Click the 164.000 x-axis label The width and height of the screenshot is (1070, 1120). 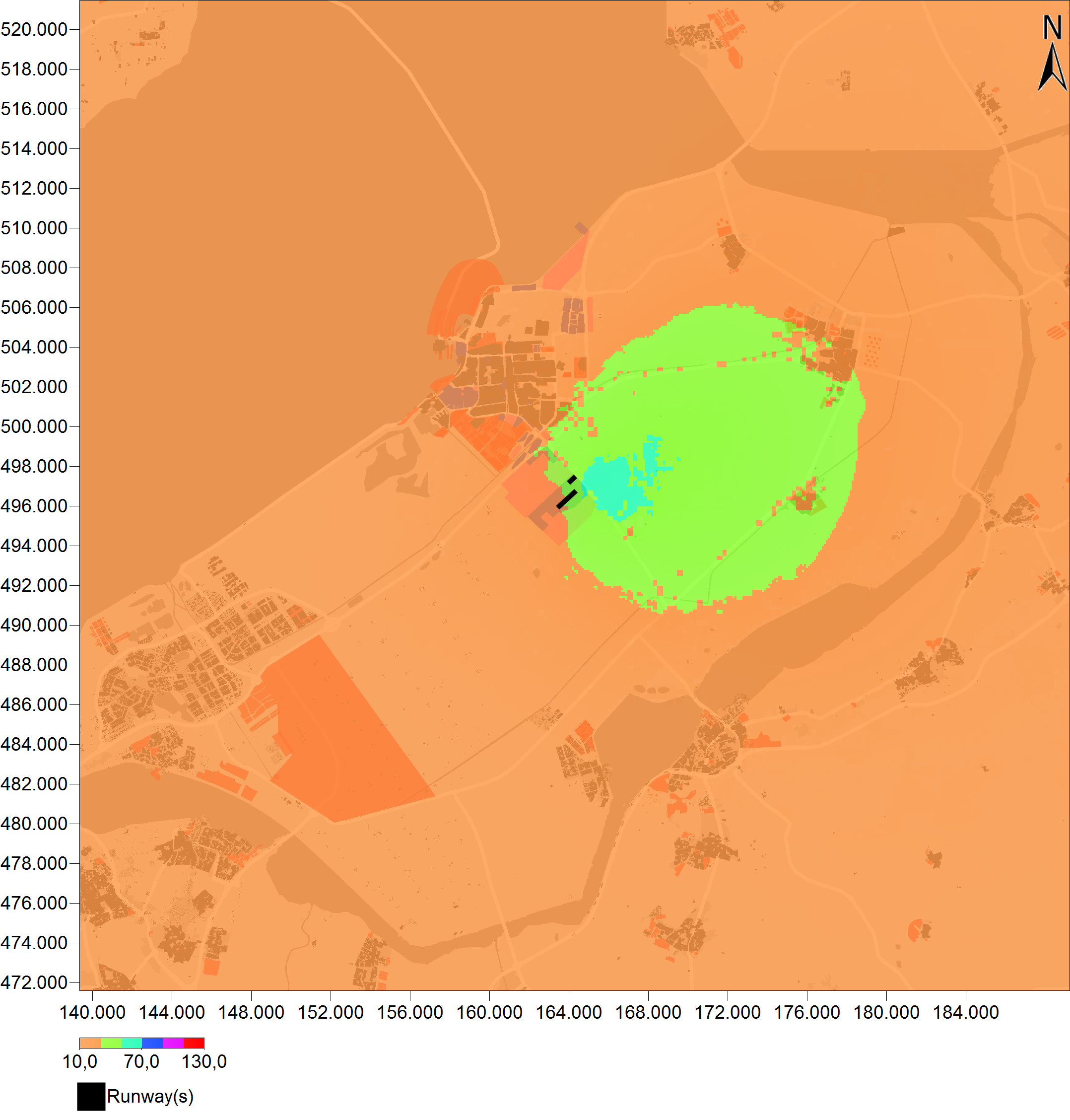[569, 1013]
